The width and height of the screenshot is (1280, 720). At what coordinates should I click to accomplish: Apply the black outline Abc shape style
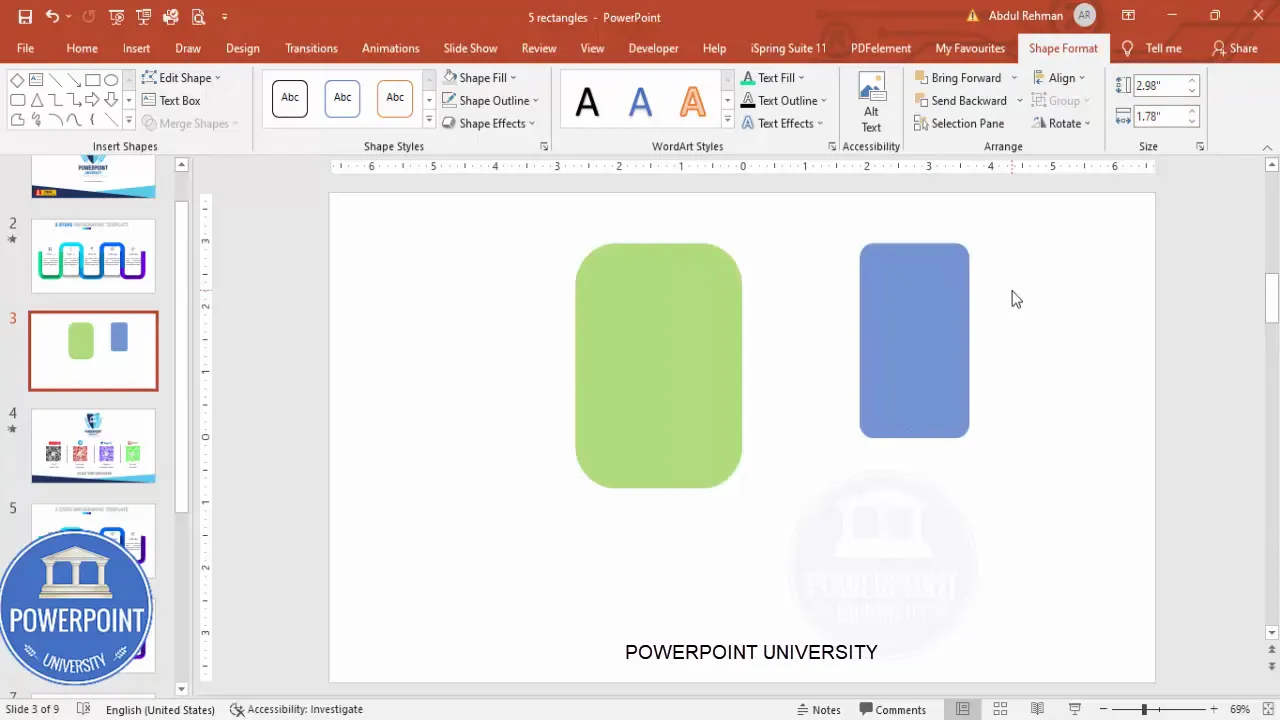(x=290, y=98)
